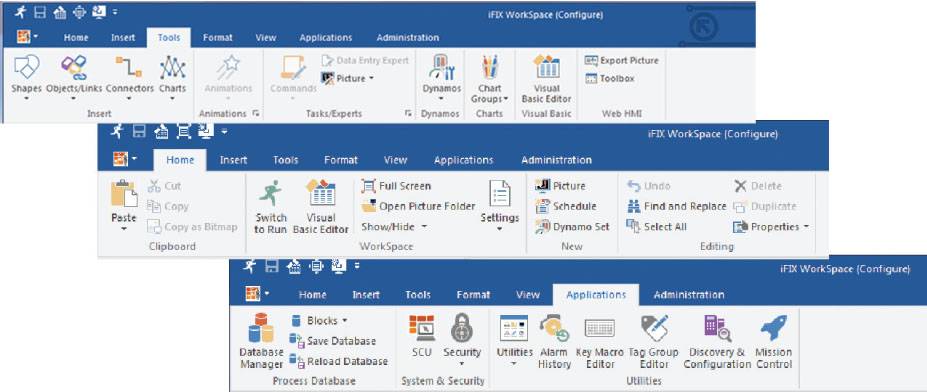Open Settings in the Home ribbon

500,205
